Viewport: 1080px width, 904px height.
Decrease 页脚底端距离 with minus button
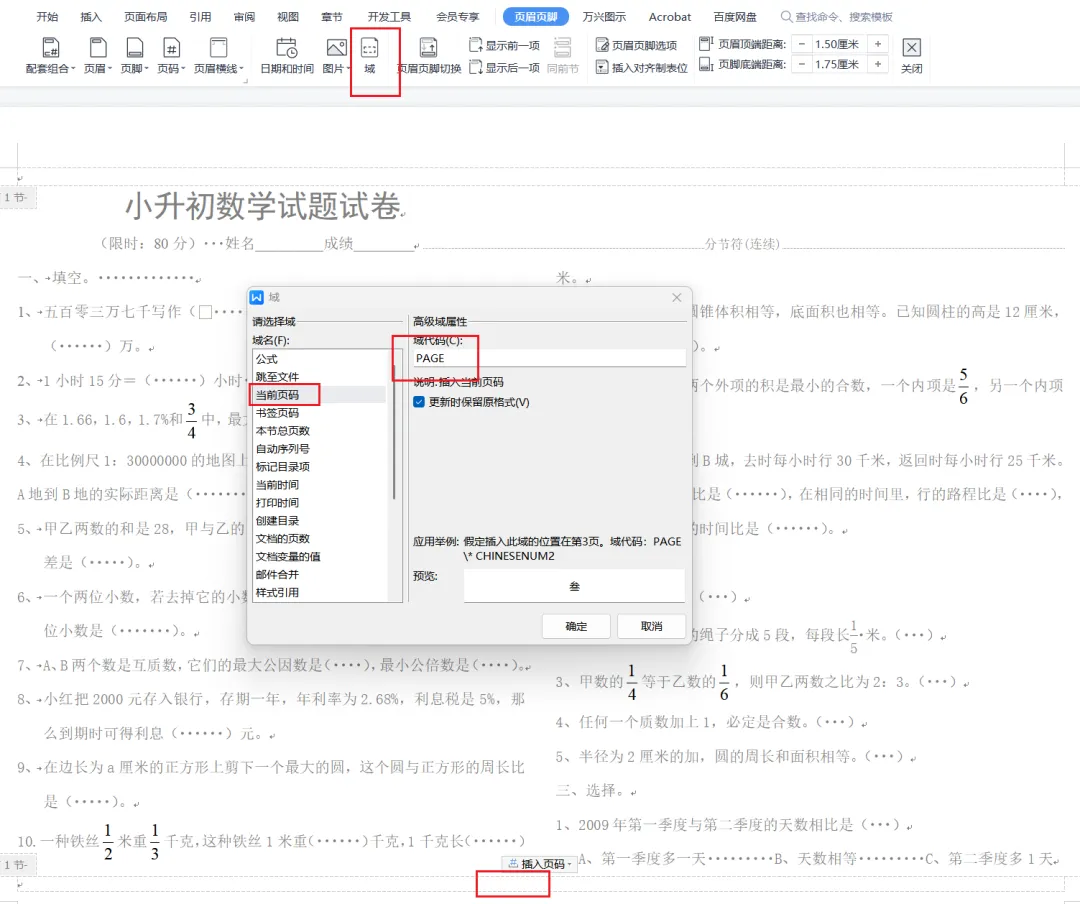802,65
